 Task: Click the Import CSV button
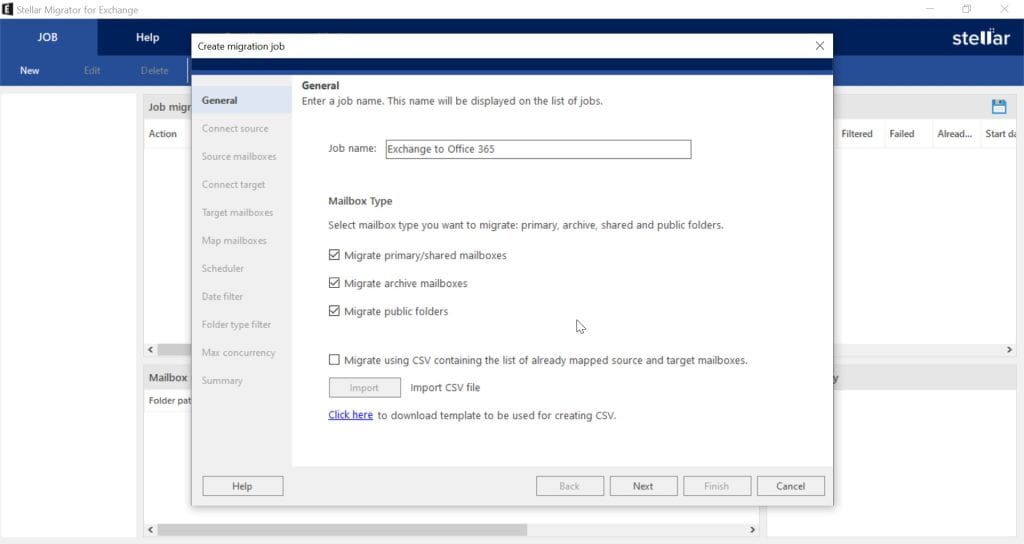coord(364,387)
